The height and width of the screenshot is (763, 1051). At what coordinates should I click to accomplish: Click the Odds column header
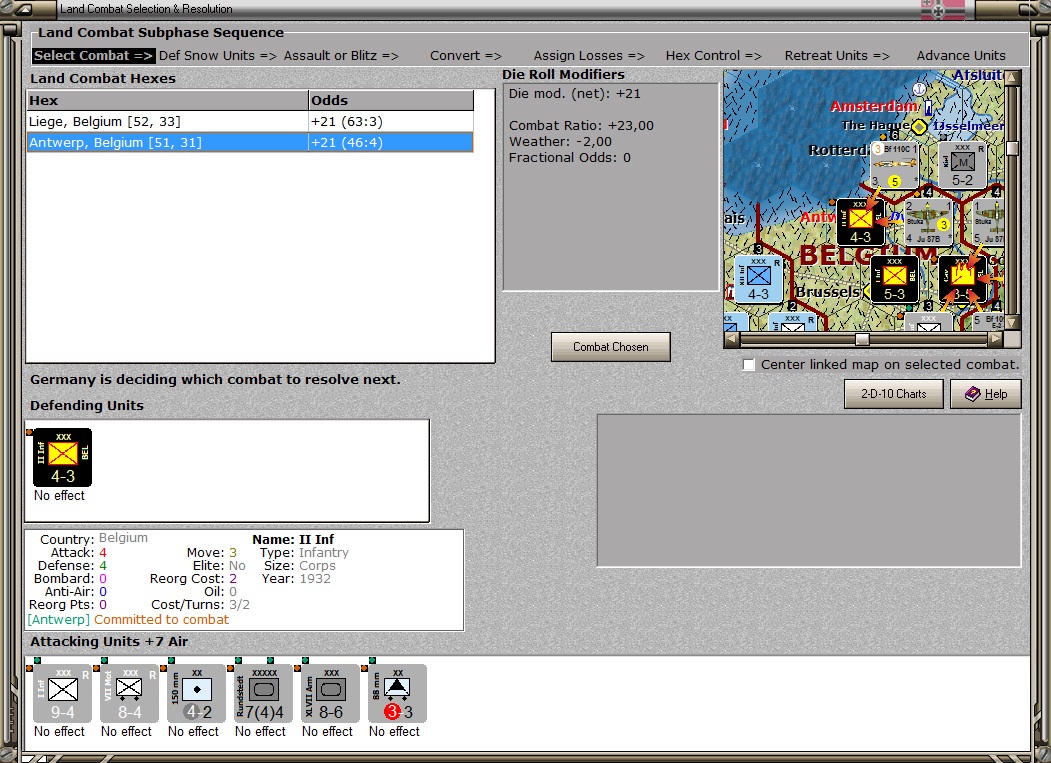coord(391,101)
